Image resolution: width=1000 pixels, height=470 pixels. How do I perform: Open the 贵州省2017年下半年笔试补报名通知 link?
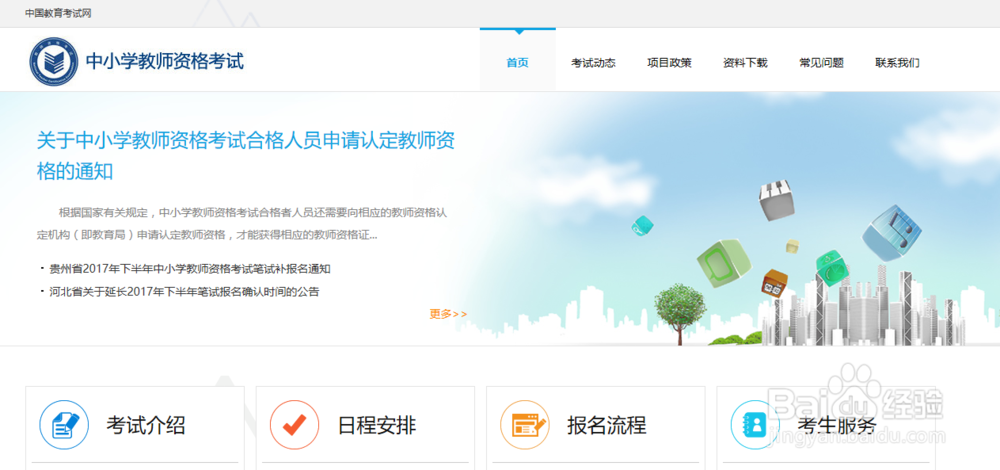pyautogui.click(x=190, y=269)
